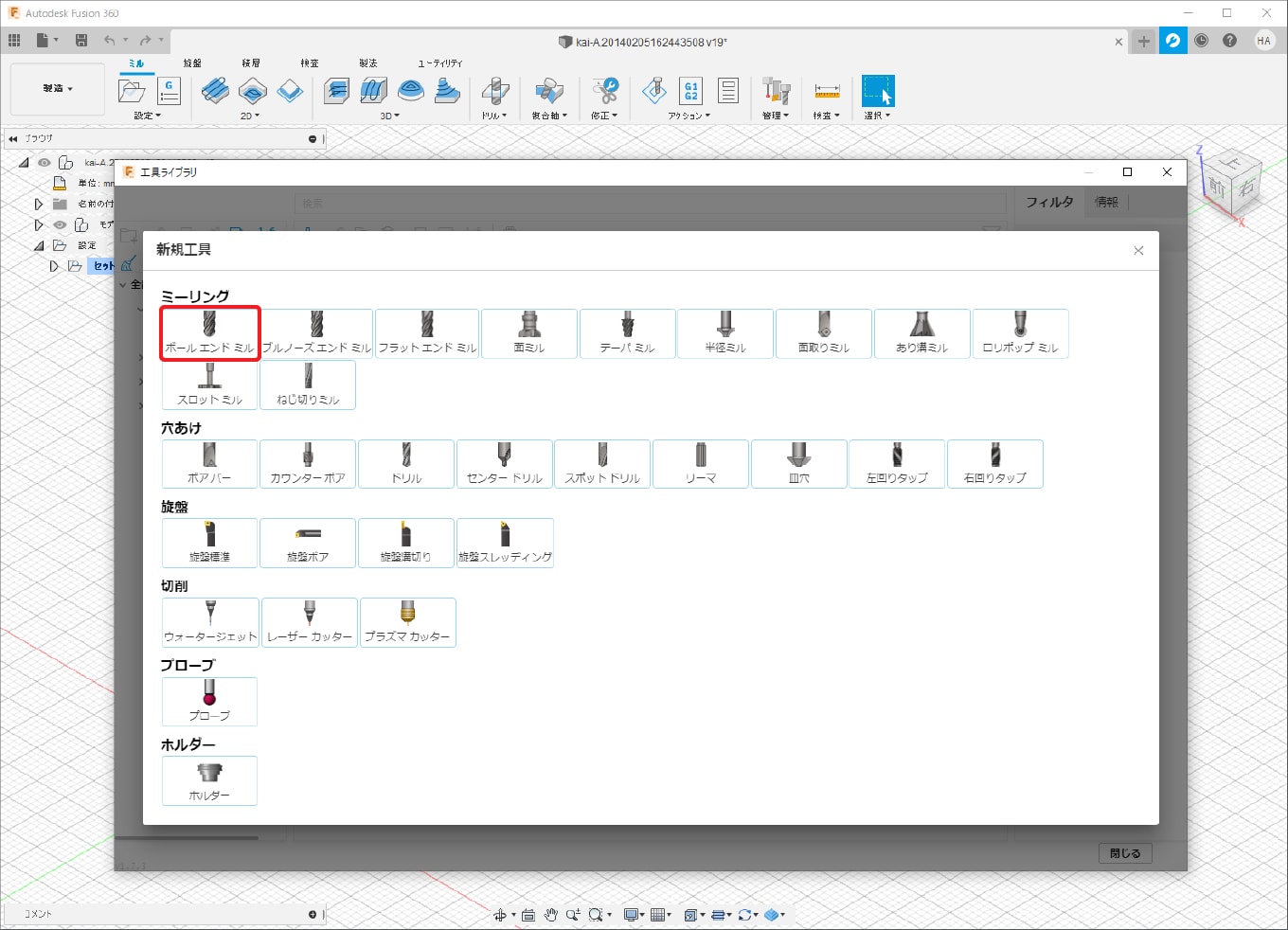Select the 旋盤ボア tool type
1288x930 pixels.
[308, 543]
